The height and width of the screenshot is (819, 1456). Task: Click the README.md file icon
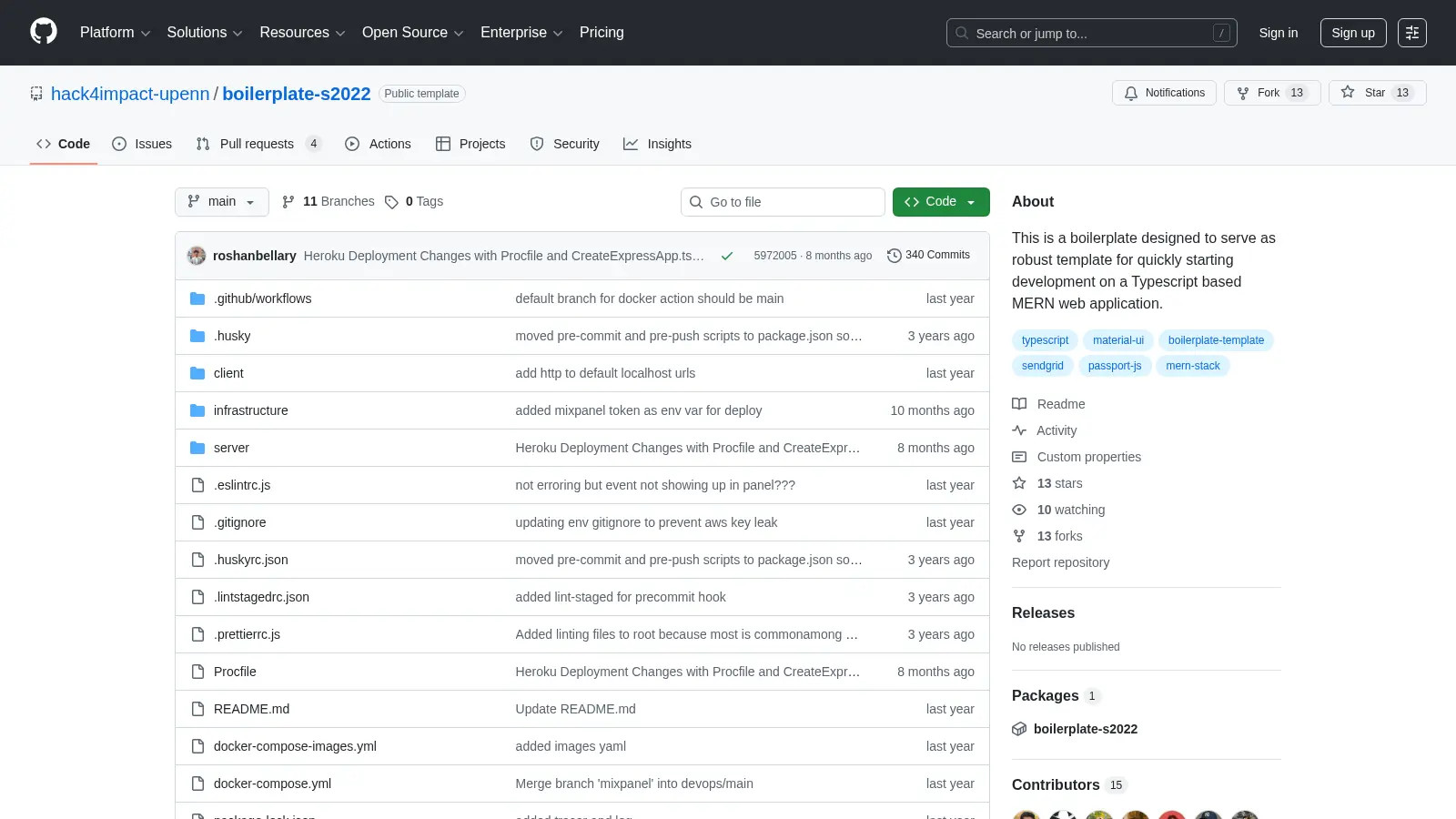tap(197, 709)
